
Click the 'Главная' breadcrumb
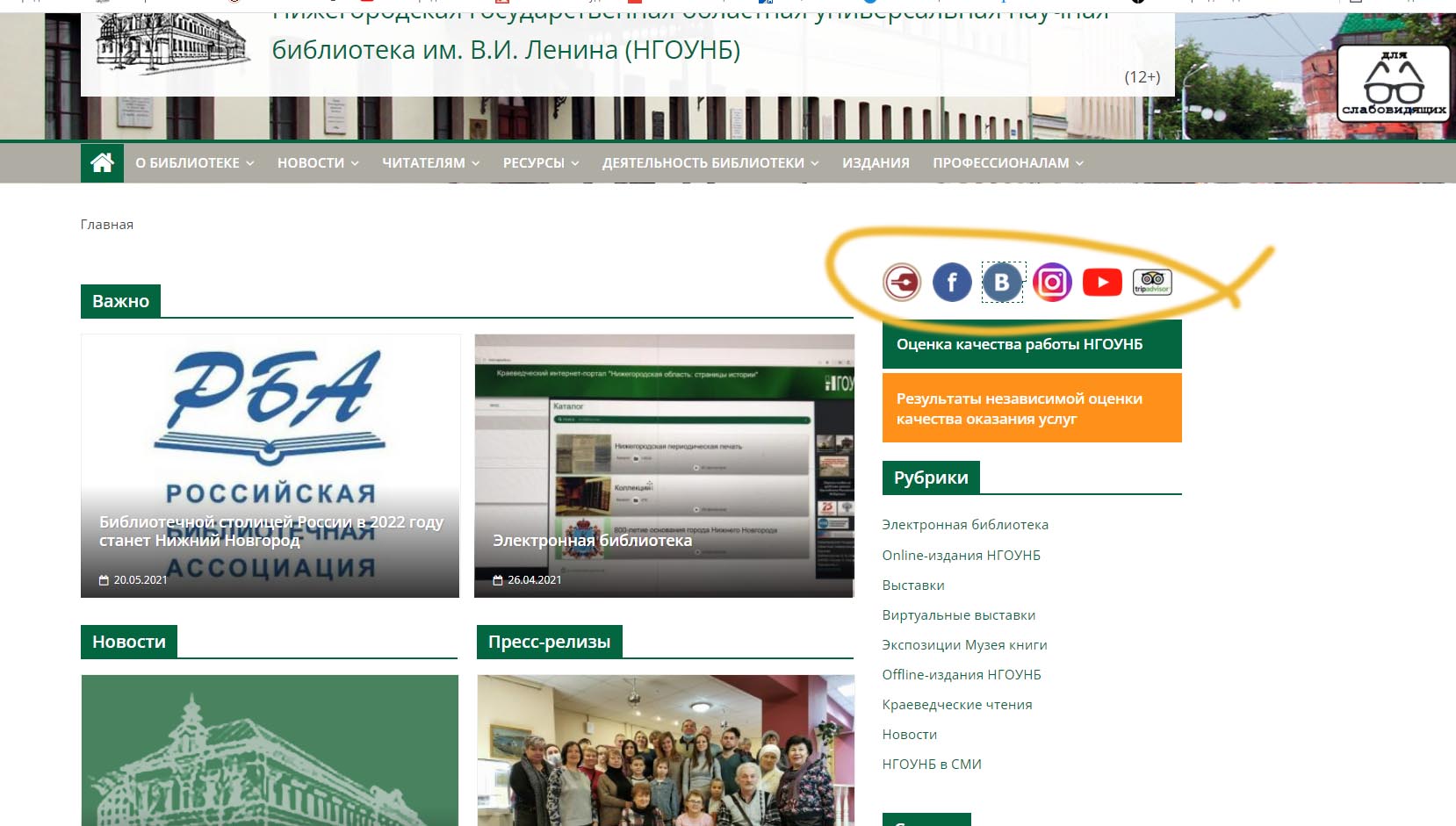click(107, 225)
